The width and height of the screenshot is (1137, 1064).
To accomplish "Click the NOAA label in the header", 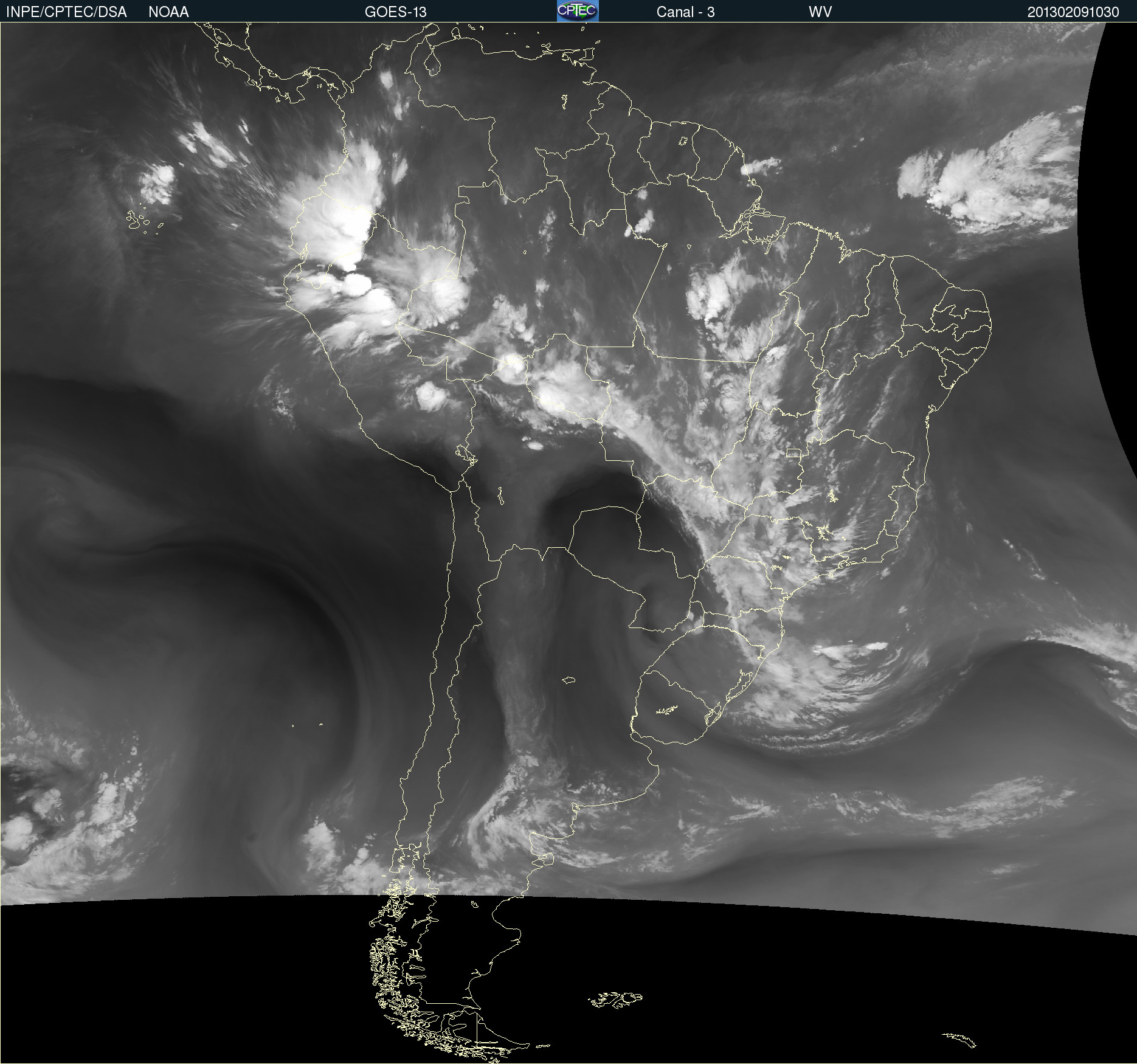I will point(168,12).
